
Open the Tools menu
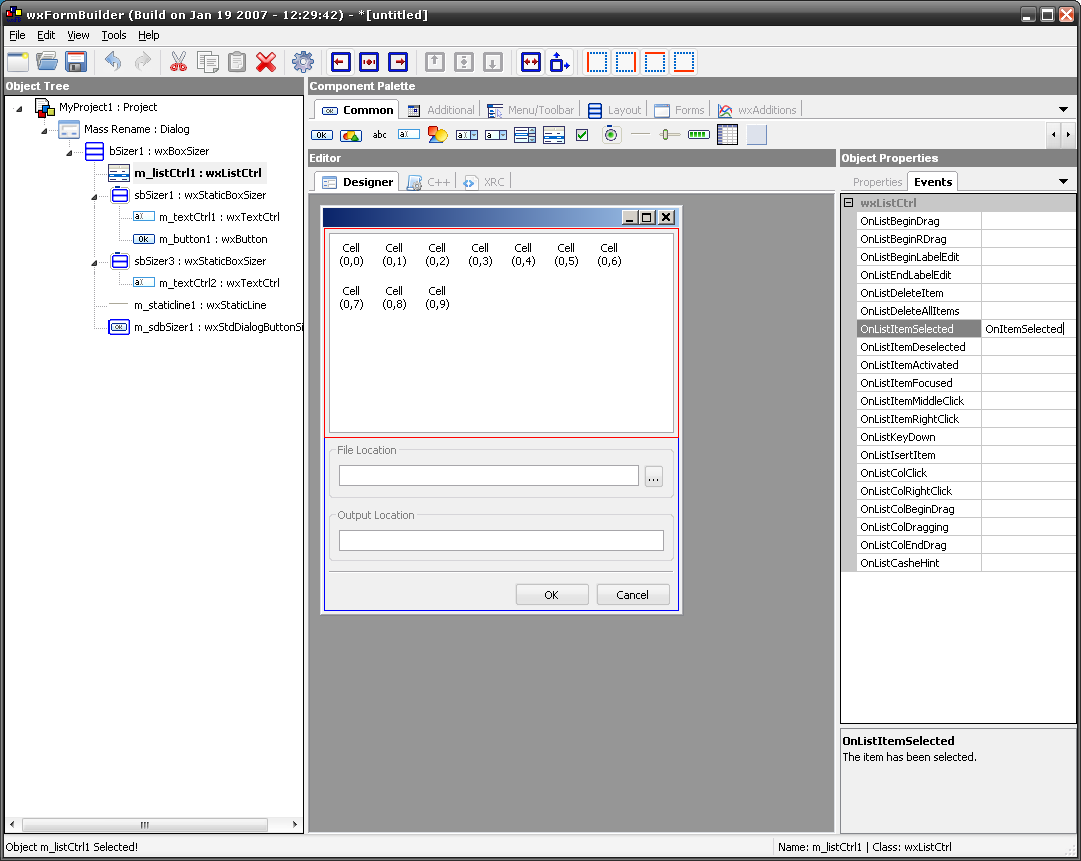(x=114, y=35)
